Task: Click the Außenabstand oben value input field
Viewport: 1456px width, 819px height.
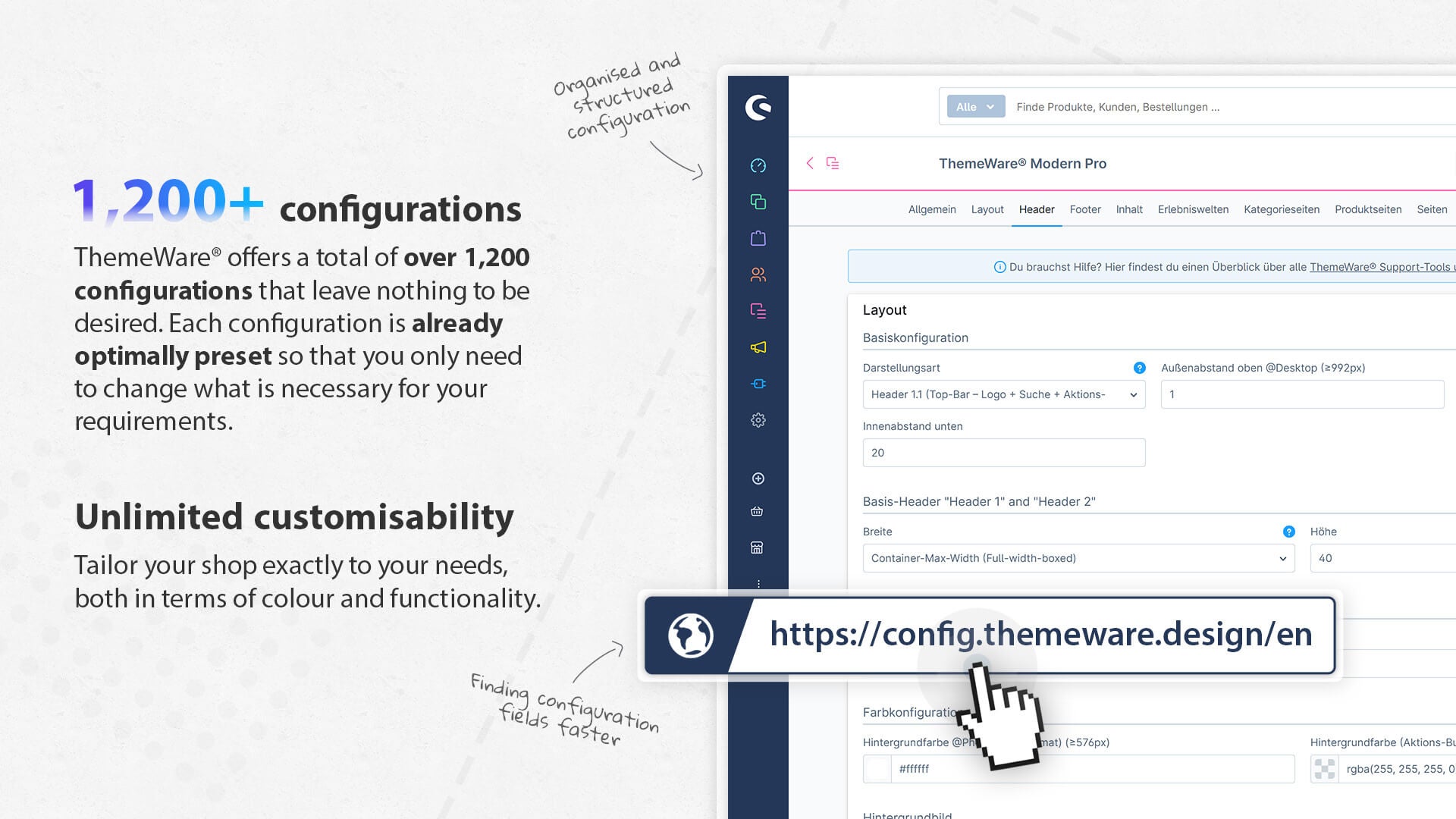Action: pos(1300,394)
